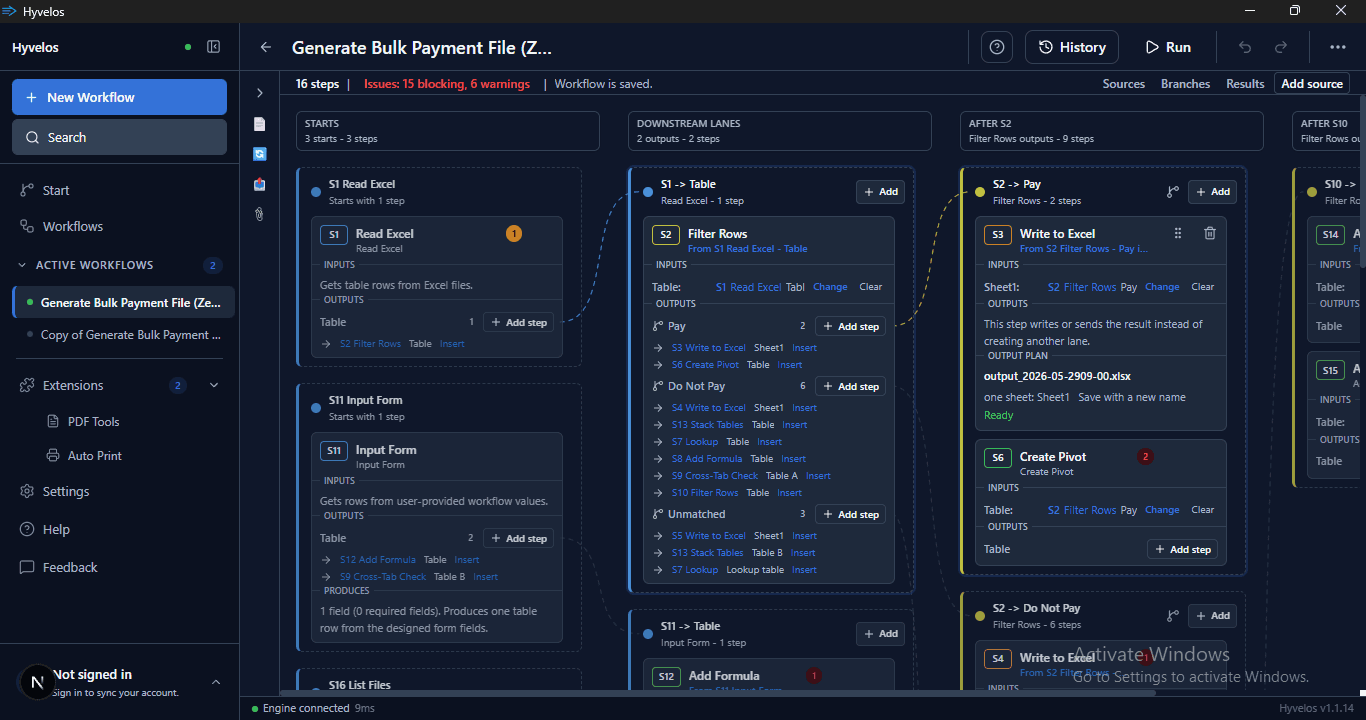This screenshot has height=720, width=1366.
Task: Click the back arrow beside the workflow title
Action: 265,47
